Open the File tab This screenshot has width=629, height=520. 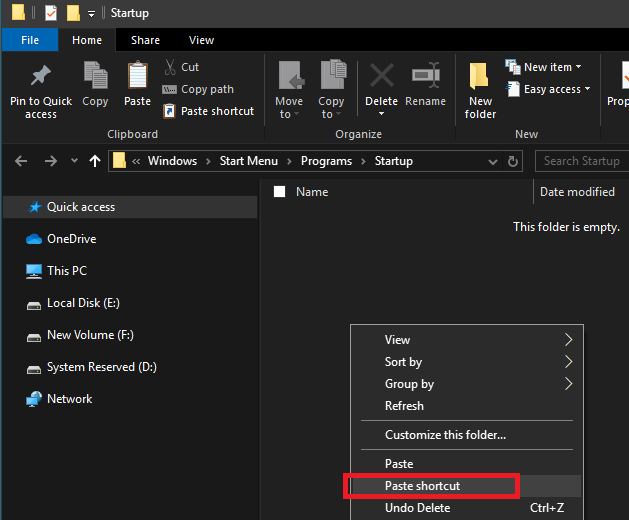[30, 40]
